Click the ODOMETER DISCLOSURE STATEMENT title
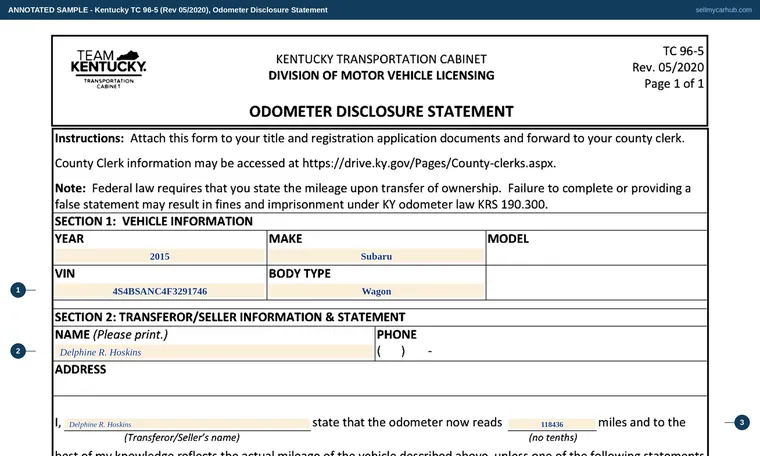Viewport: 760px width, 456px height. click(x=381, y=111)
